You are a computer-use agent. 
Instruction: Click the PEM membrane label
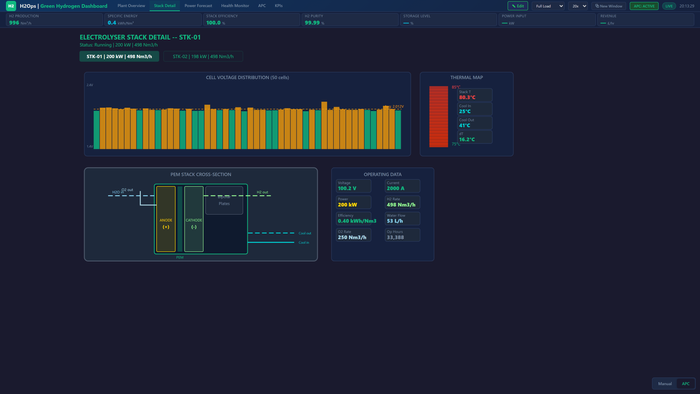click(x=180, y=257)
